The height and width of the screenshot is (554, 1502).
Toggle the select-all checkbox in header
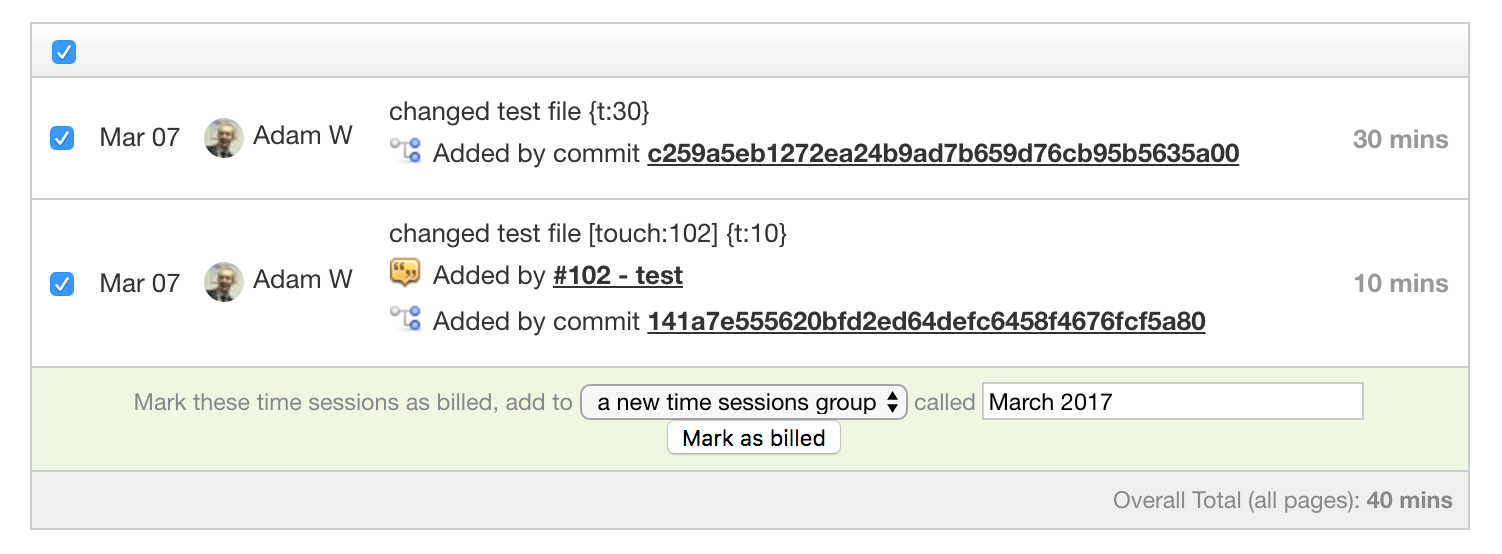[63, 51]
